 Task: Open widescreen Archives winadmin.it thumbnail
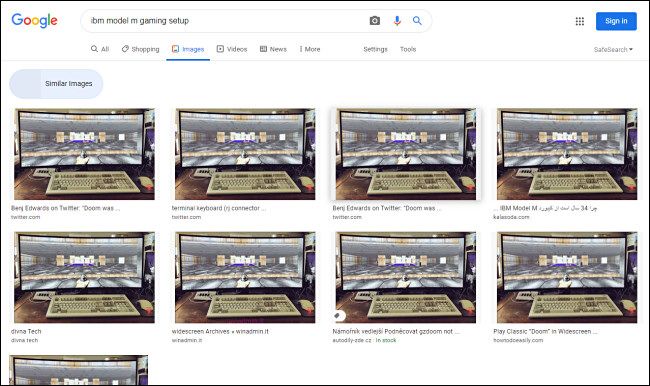click(x=245, y=277)
